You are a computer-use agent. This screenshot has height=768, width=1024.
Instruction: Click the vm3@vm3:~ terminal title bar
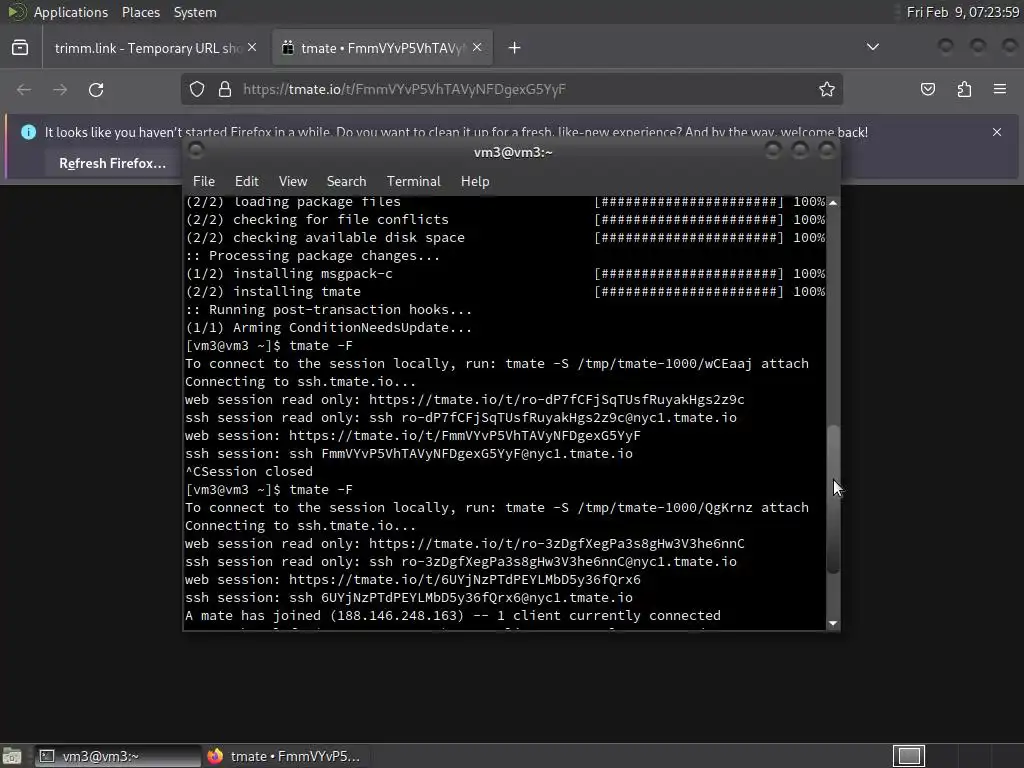pyautogui.click(x=513, y=152)
